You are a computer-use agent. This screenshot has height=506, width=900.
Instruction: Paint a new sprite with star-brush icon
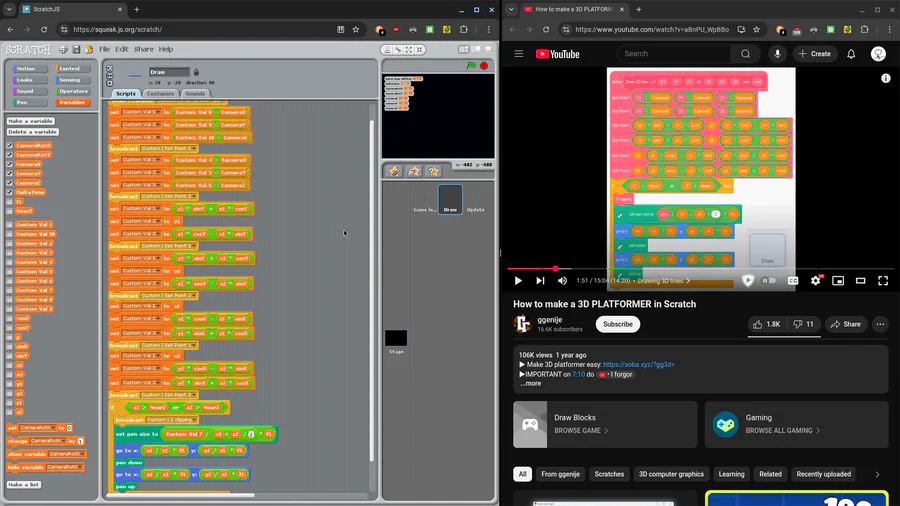(x=394, y=172)
